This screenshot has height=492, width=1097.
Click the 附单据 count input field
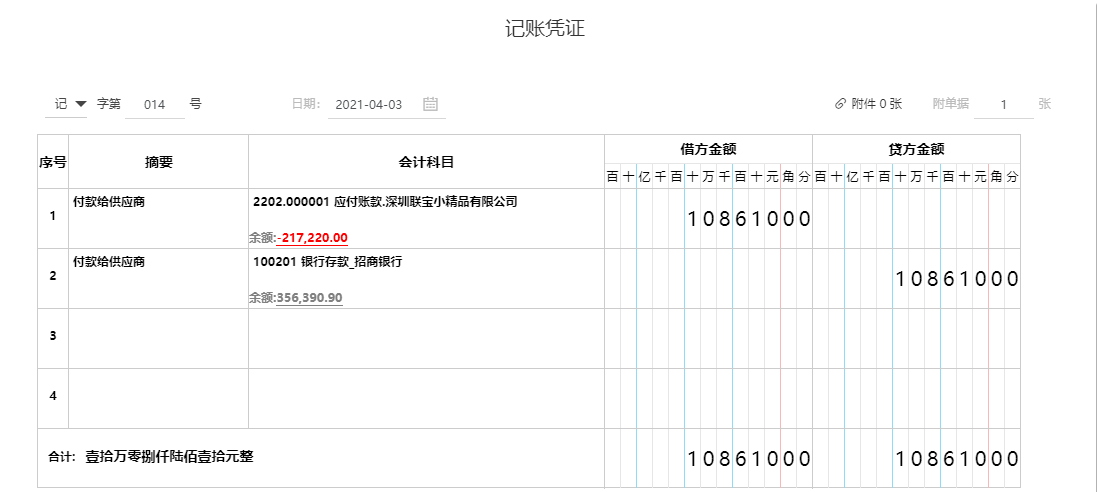(1003, 104)
